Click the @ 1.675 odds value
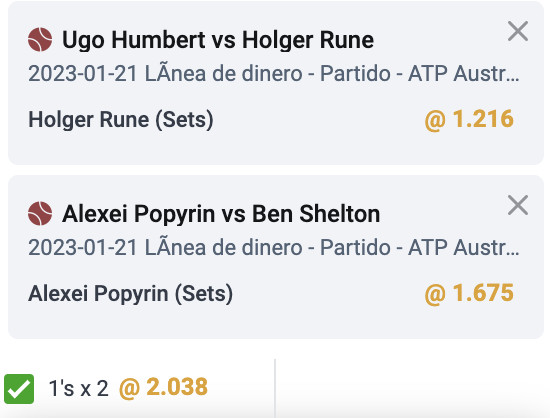 click(469, 293)
